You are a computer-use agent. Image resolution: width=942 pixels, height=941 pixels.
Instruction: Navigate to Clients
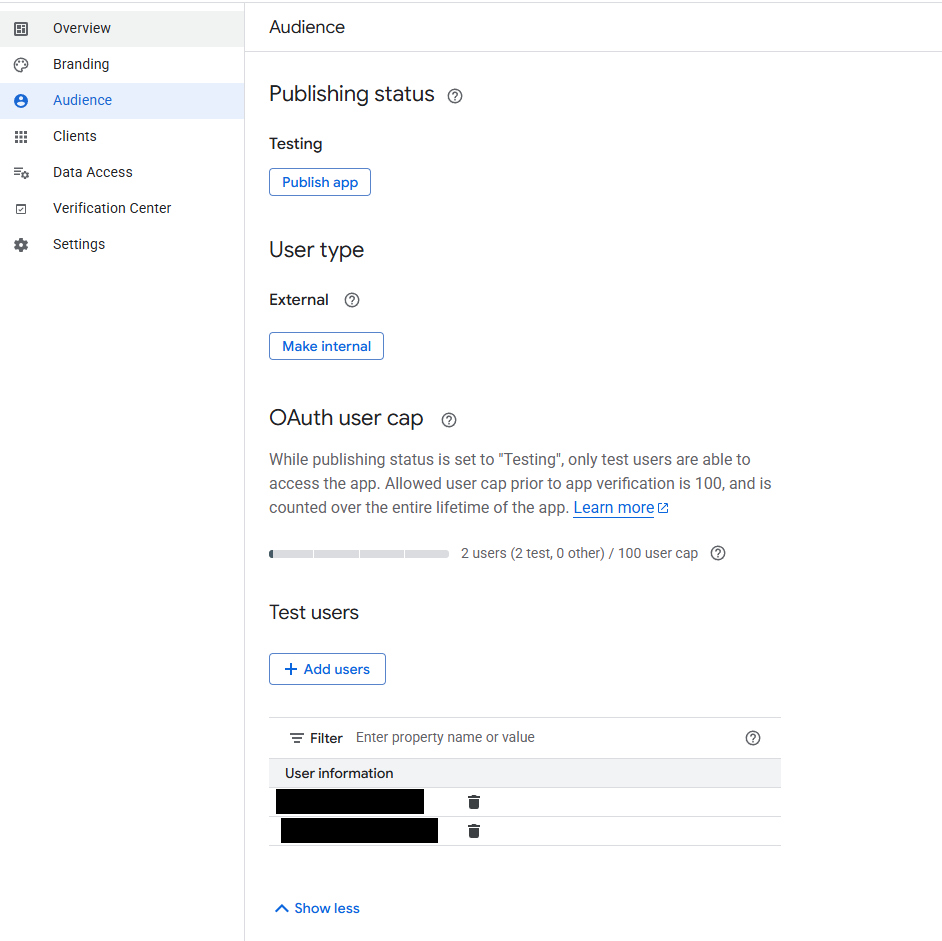(x=122, y=136)
